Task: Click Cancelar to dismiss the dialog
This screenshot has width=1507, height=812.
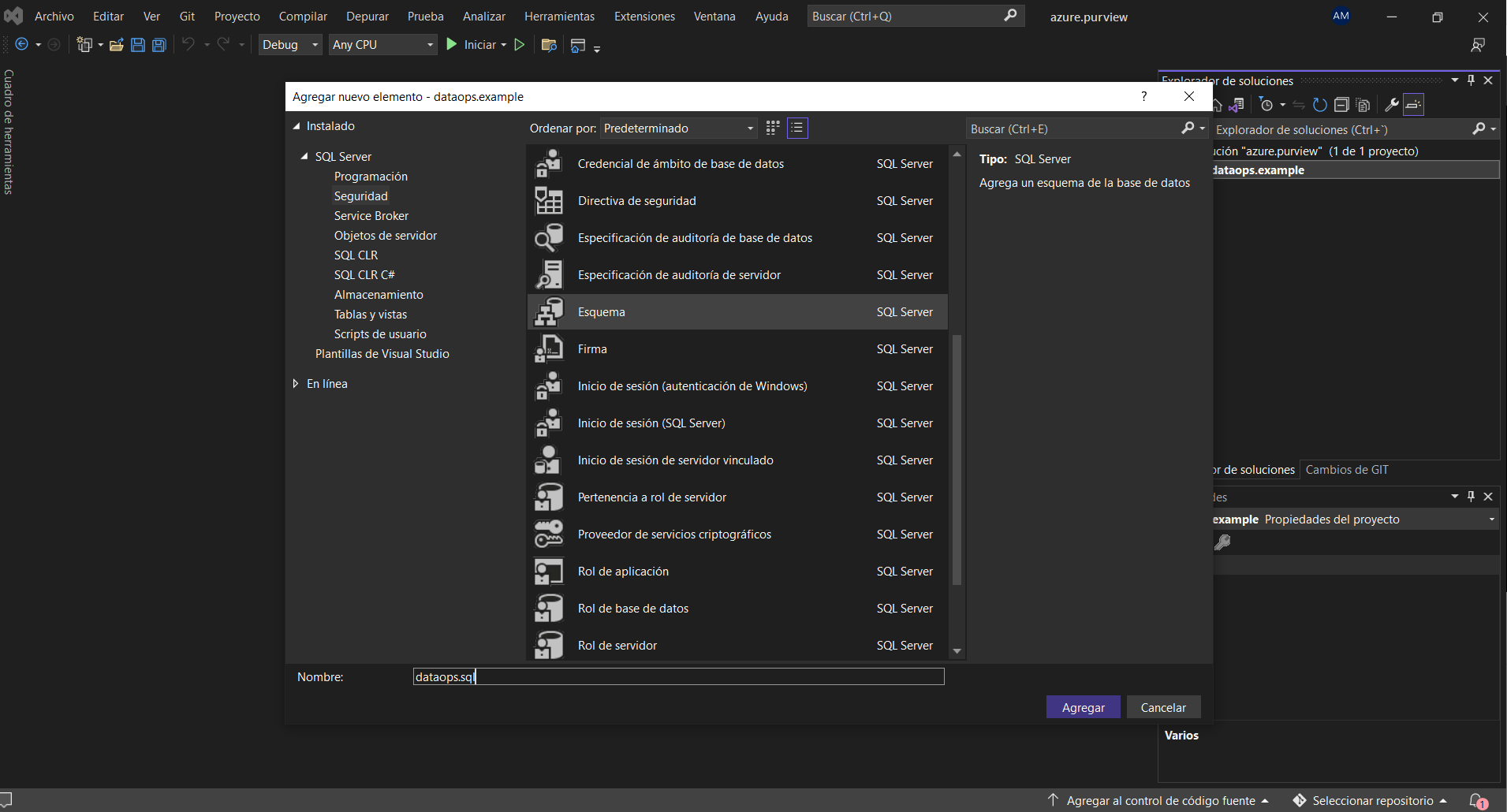Action: tap(1163, 706)
